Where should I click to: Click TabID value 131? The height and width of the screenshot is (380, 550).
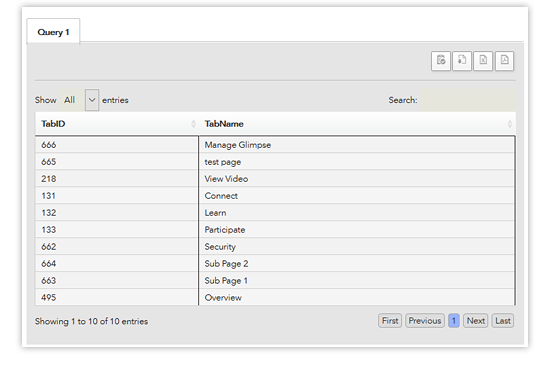[x=48, y=196]
